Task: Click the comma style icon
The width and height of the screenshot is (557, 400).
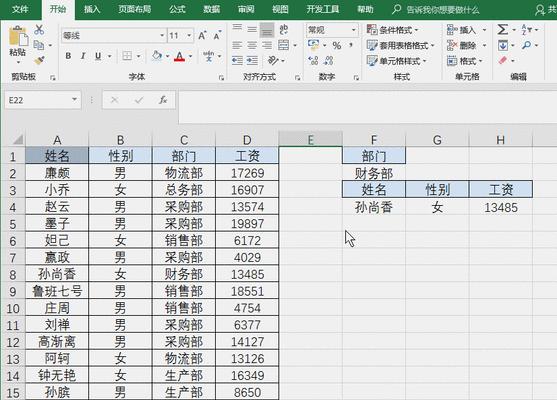Action: pyautogui.click(x=351, y=45)
